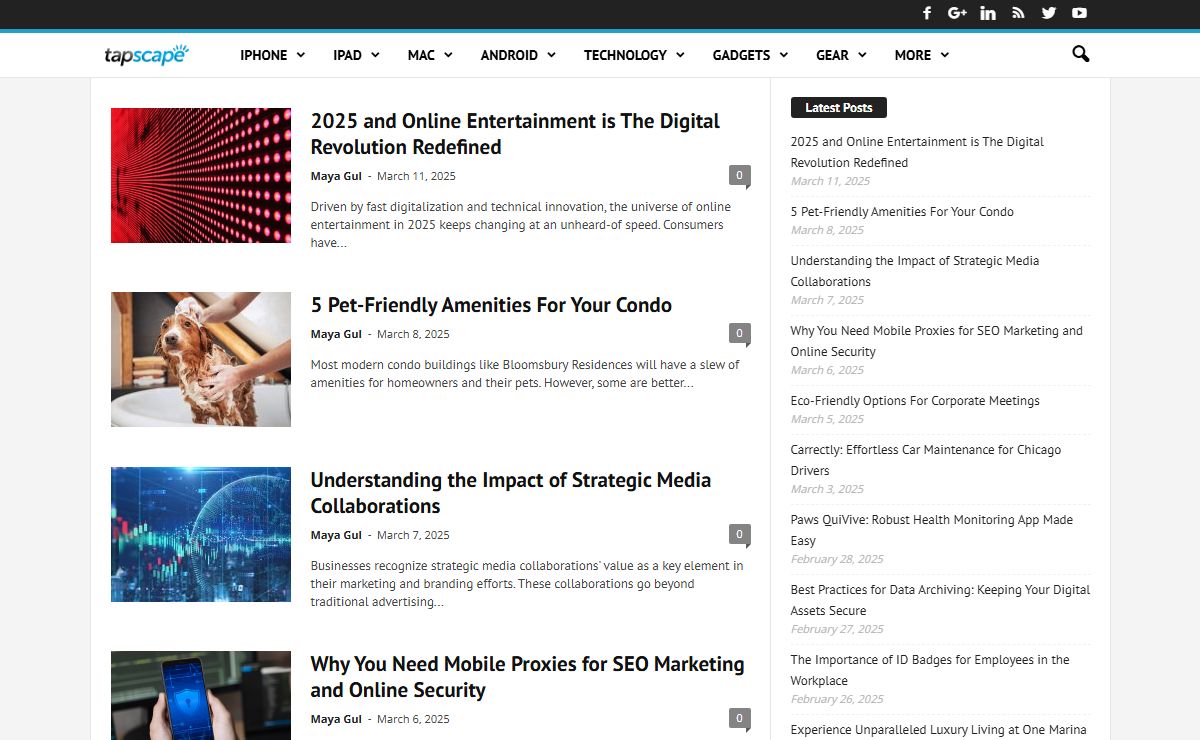Click sidebar date 'February 27, 2025'
The height and width of the screenshot is (740, 1200).
837,629
